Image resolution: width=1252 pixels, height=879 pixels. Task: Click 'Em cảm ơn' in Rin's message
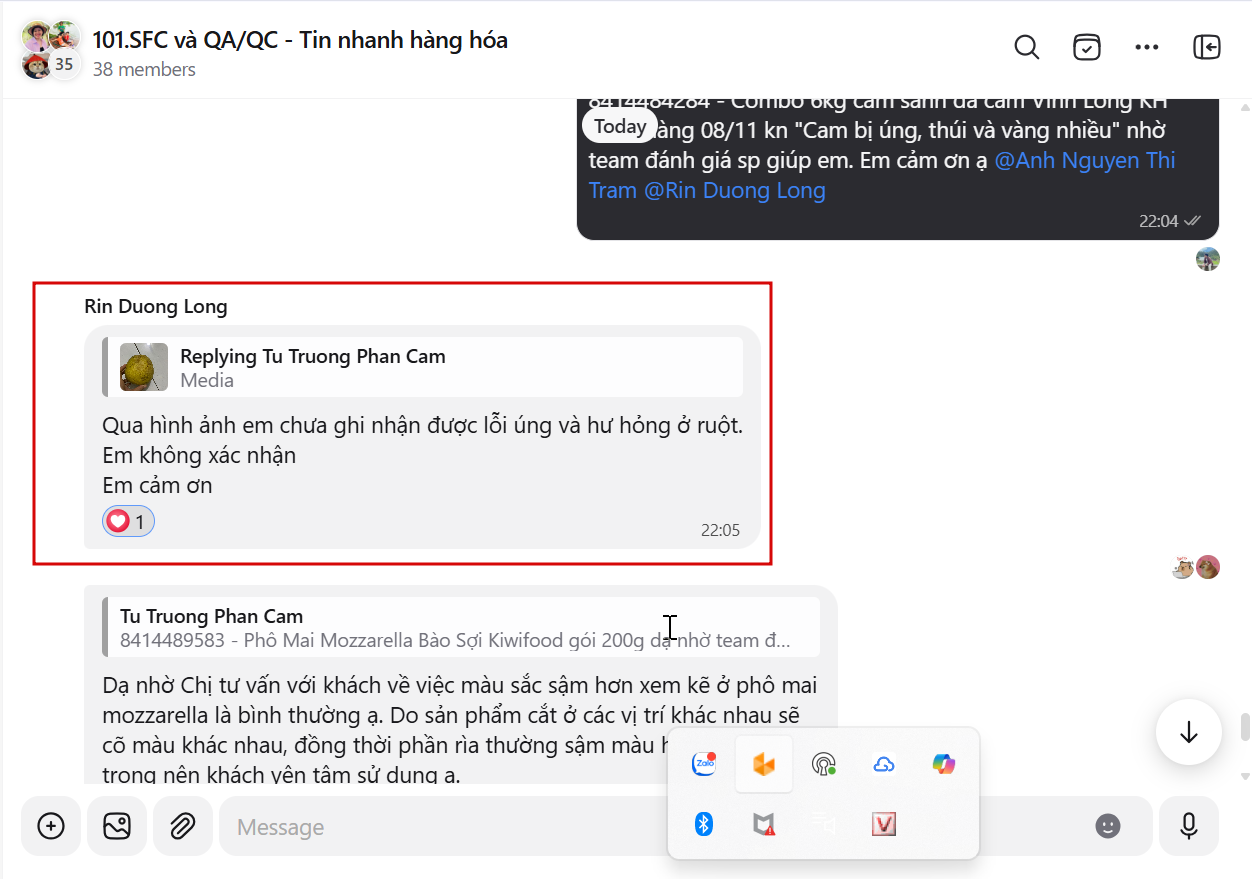point(157,485)
